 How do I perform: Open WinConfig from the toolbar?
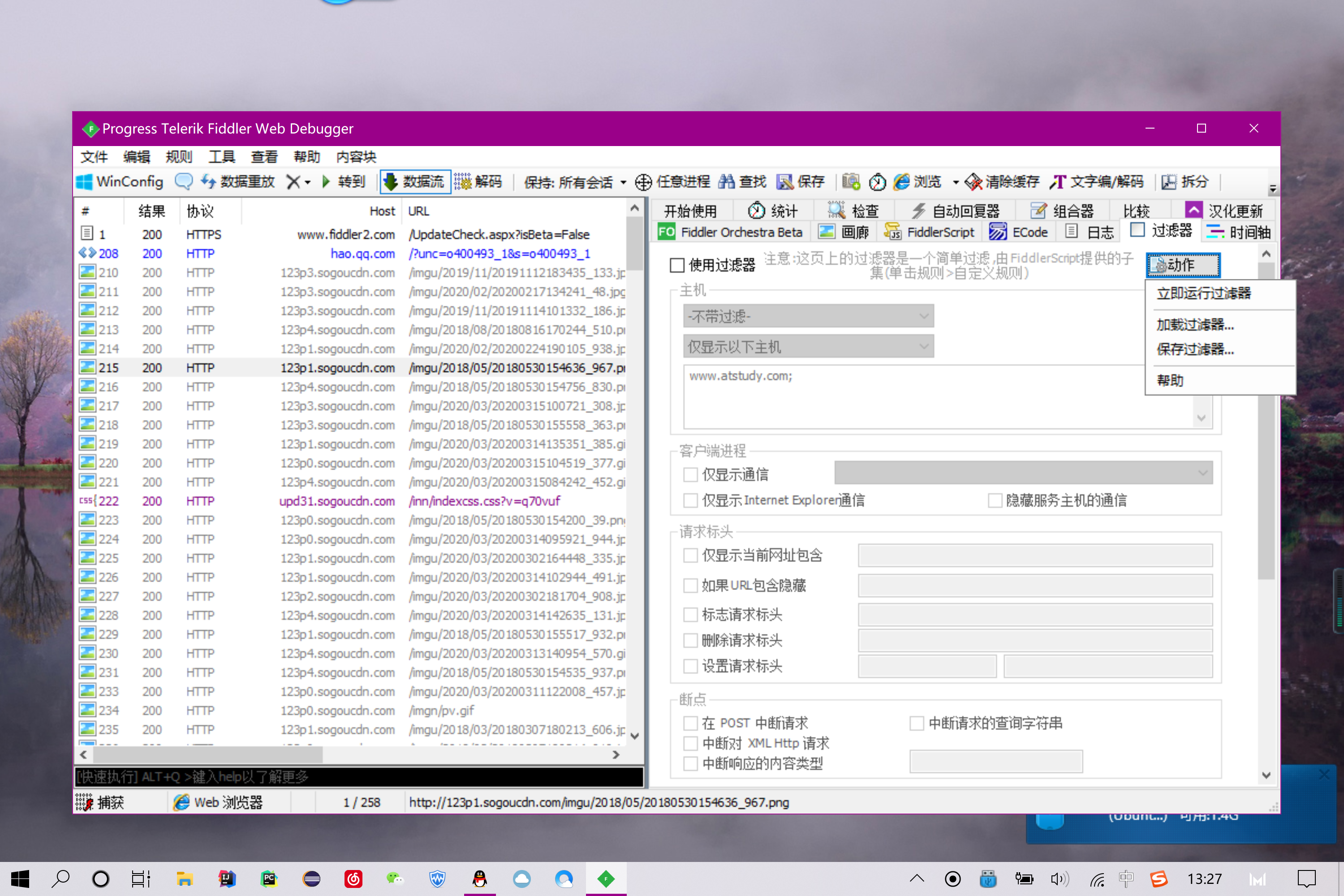(x=120, y=182)
